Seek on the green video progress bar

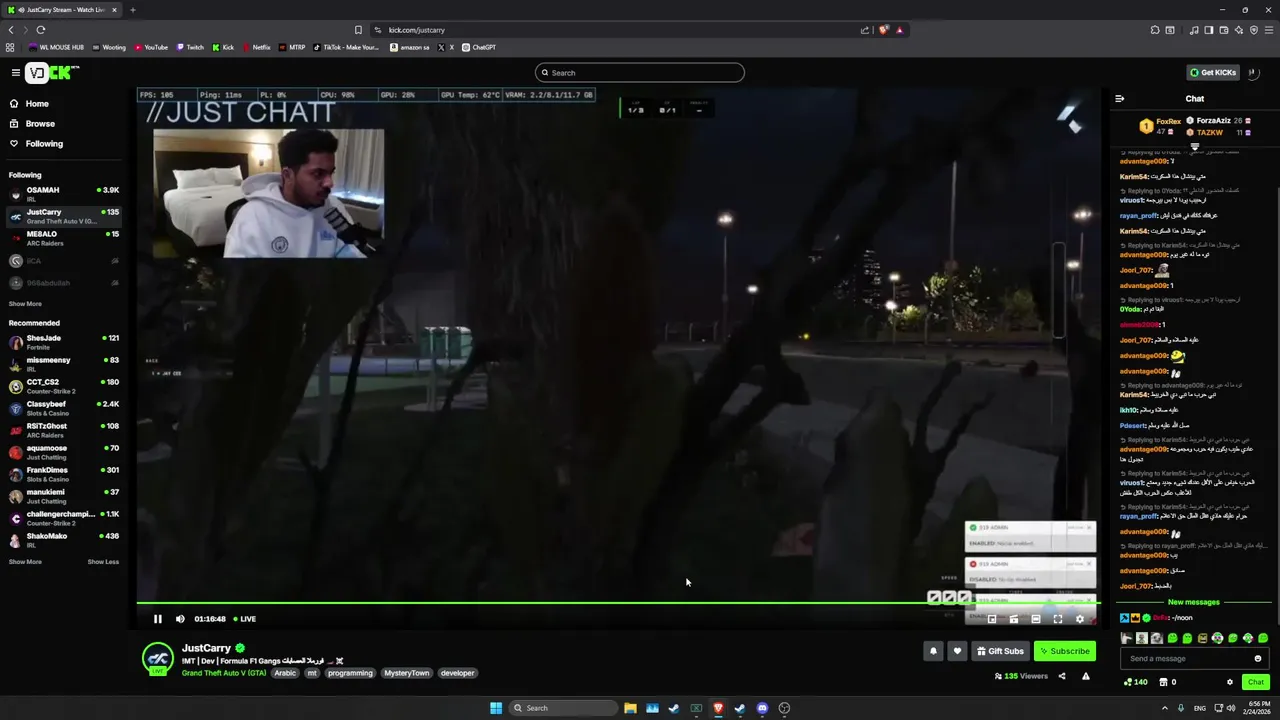(x=618, y=602)
